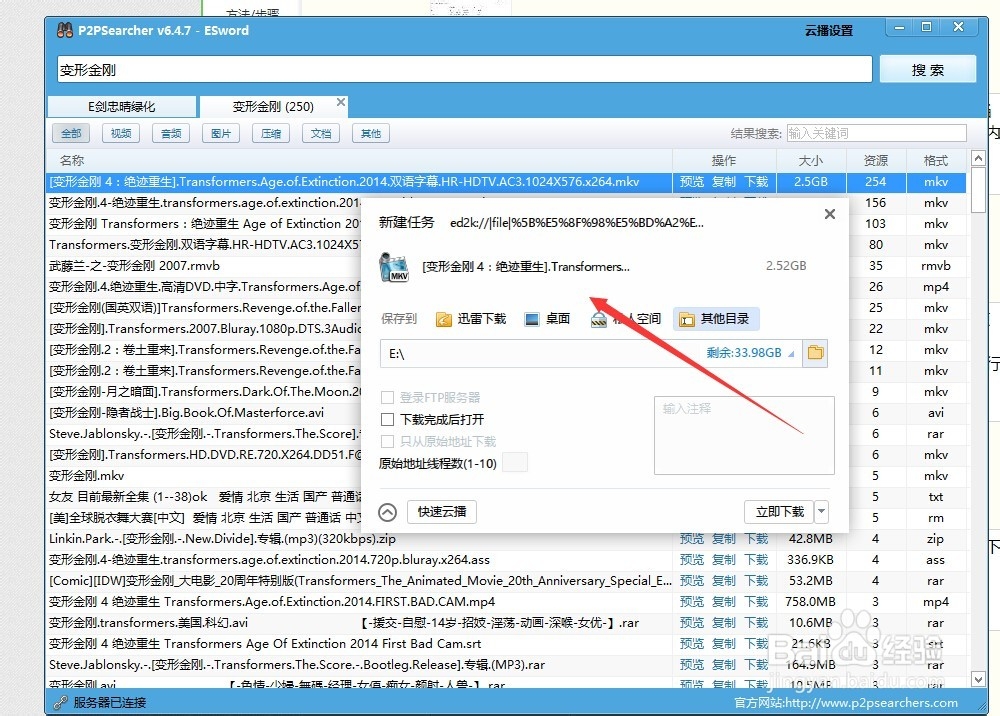Filter results by 其他

pos(371,133)
